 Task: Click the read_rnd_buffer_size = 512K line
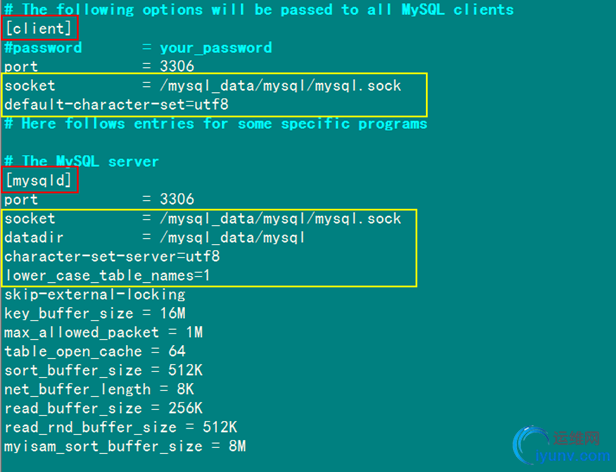[120, 427]
